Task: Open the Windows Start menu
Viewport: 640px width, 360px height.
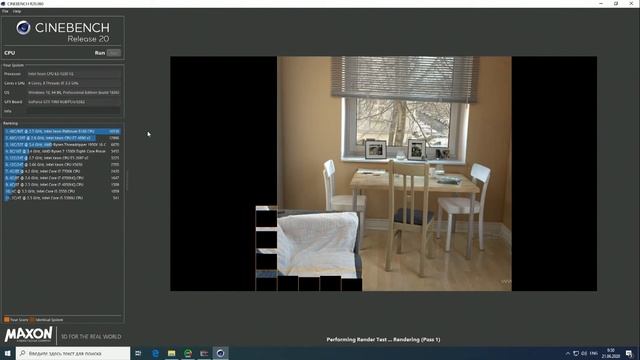Action: coord(7,353)
